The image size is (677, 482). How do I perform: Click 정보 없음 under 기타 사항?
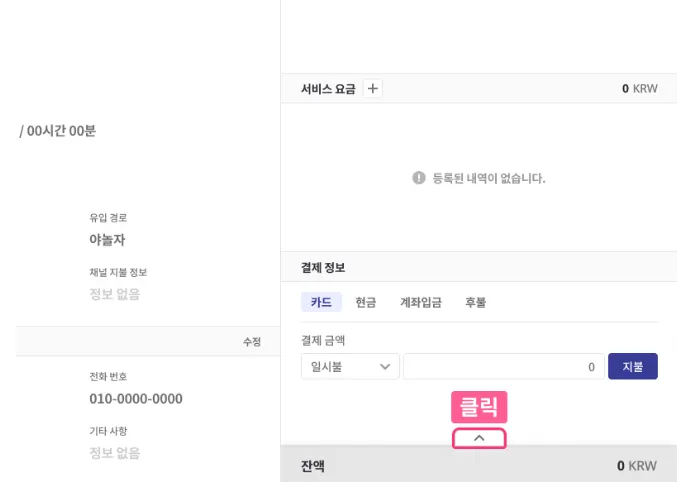[x=114, y=453]
